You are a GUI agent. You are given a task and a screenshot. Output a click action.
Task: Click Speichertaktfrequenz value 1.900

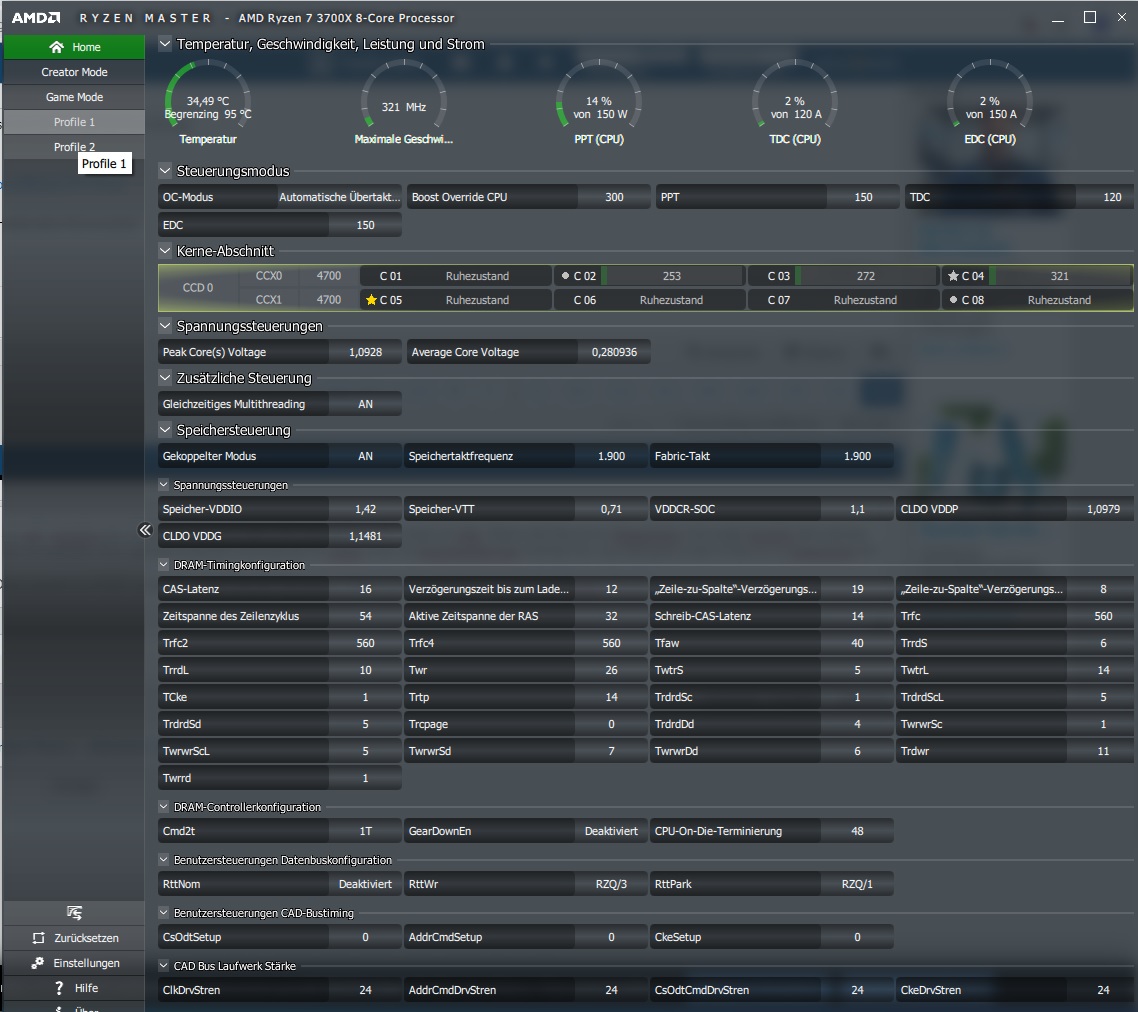[x=611, y=456]
